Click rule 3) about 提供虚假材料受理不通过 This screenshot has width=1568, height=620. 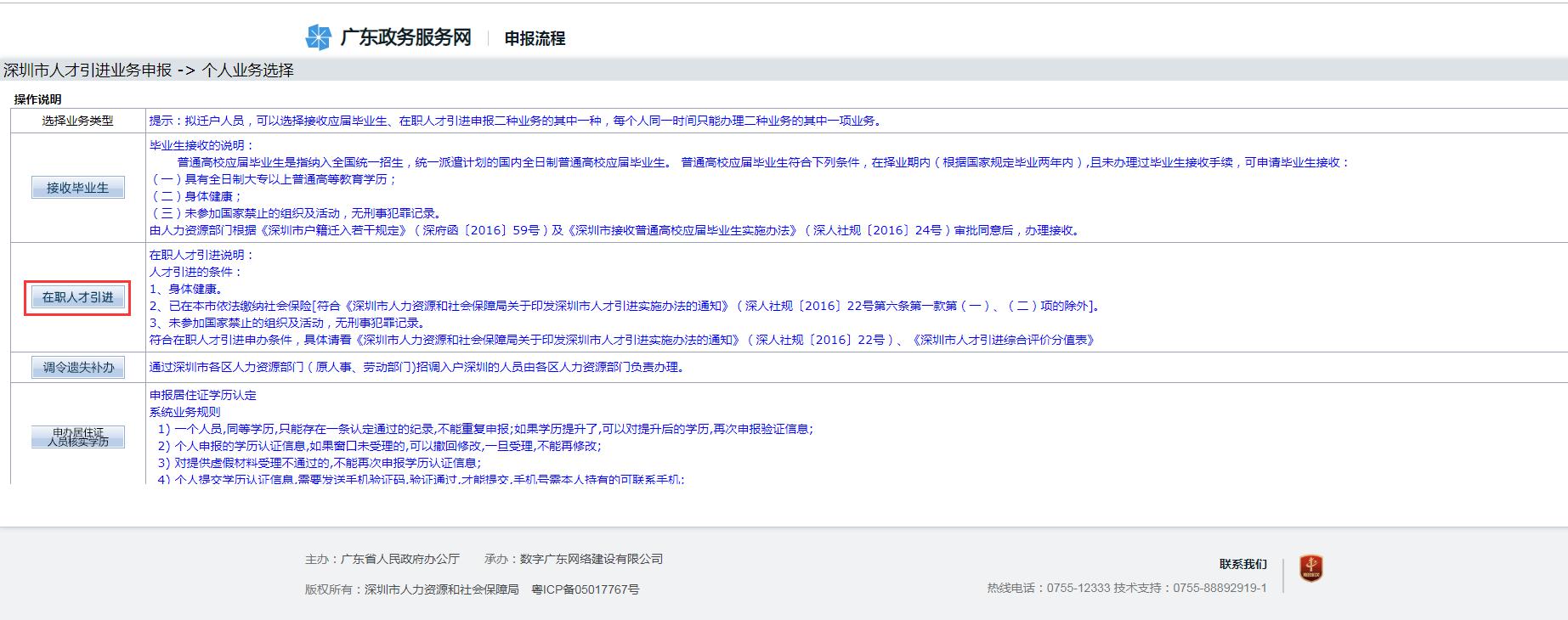pos(320,463)
